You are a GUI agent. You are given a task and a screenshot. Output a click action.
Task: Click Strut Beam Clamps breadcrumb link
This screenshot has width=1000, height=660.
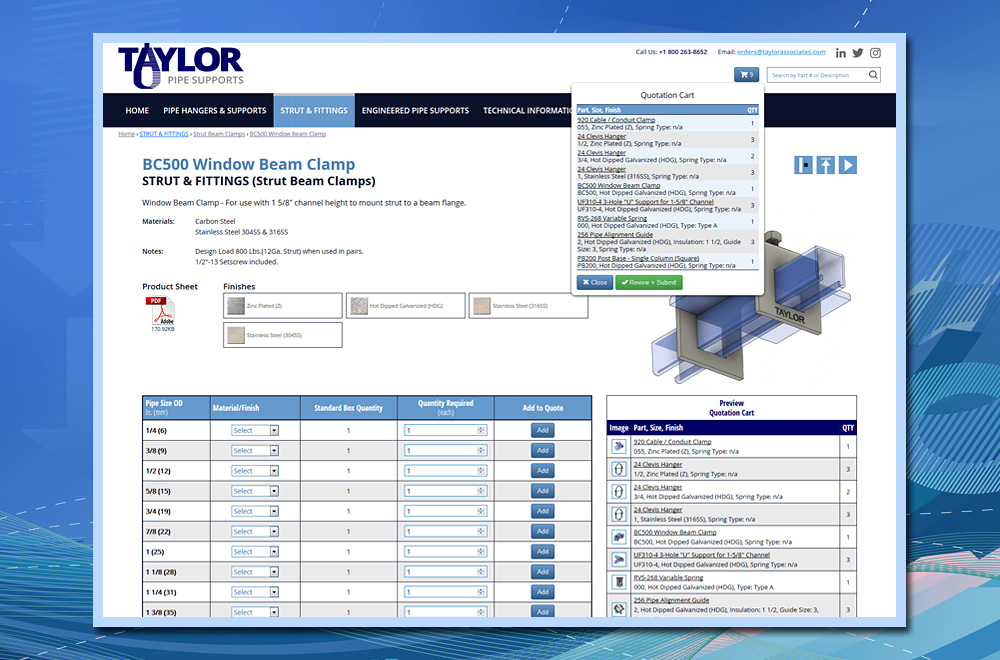point(219,134)
